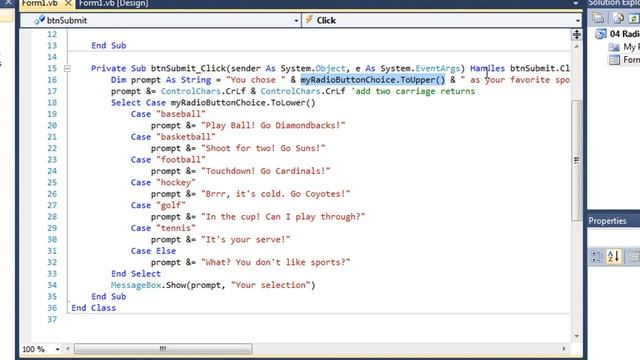Click "Touchdown! Go Cardinals!" string

[266, 171]
